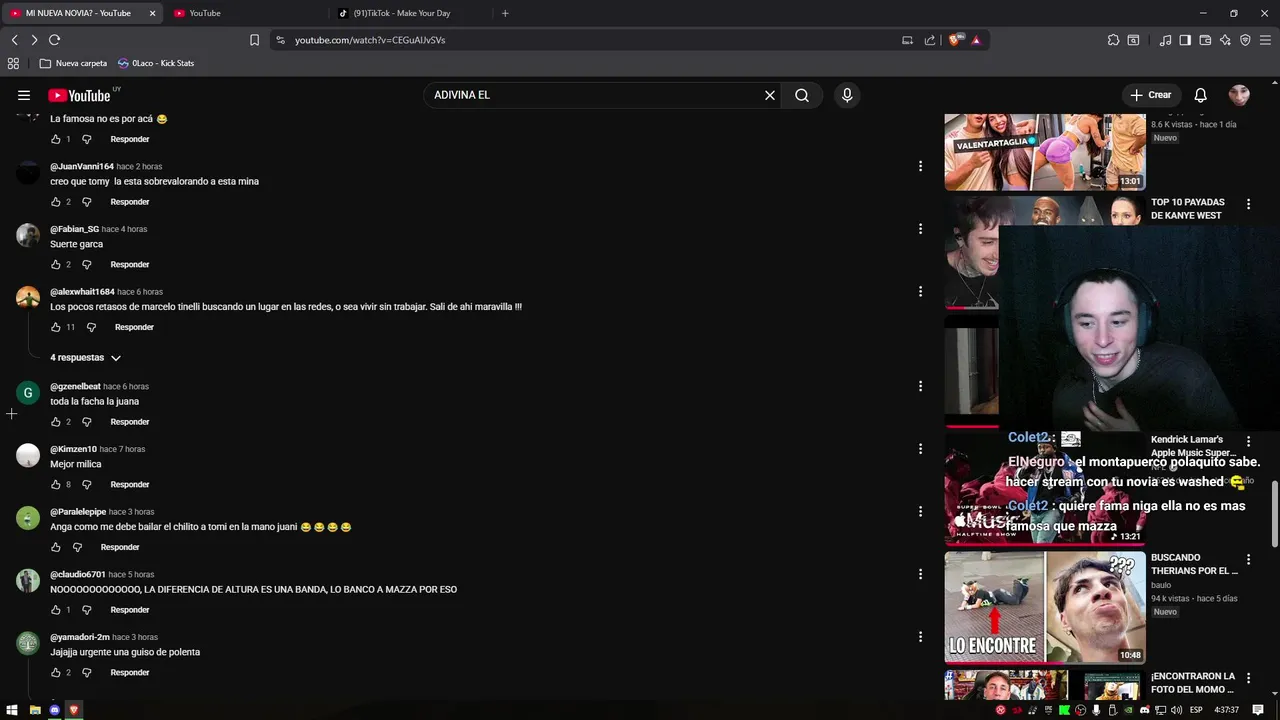Open YouTube notifications bell
This screenshot has height=720, width=1280.
pyautogui.click(x=1201, y=95)
